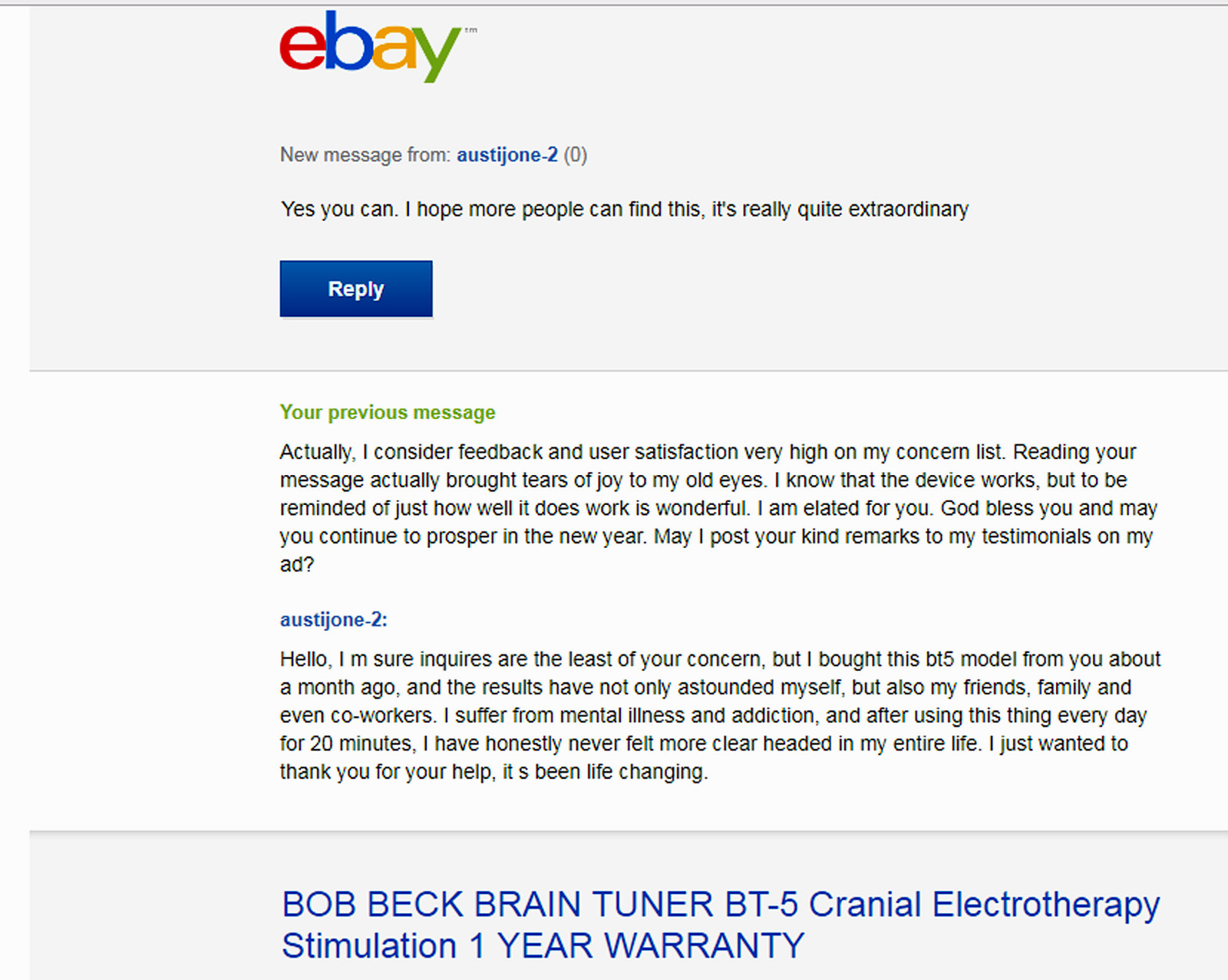Select the 'Your previous message' green heading
1228x980 pixels.
387,412
